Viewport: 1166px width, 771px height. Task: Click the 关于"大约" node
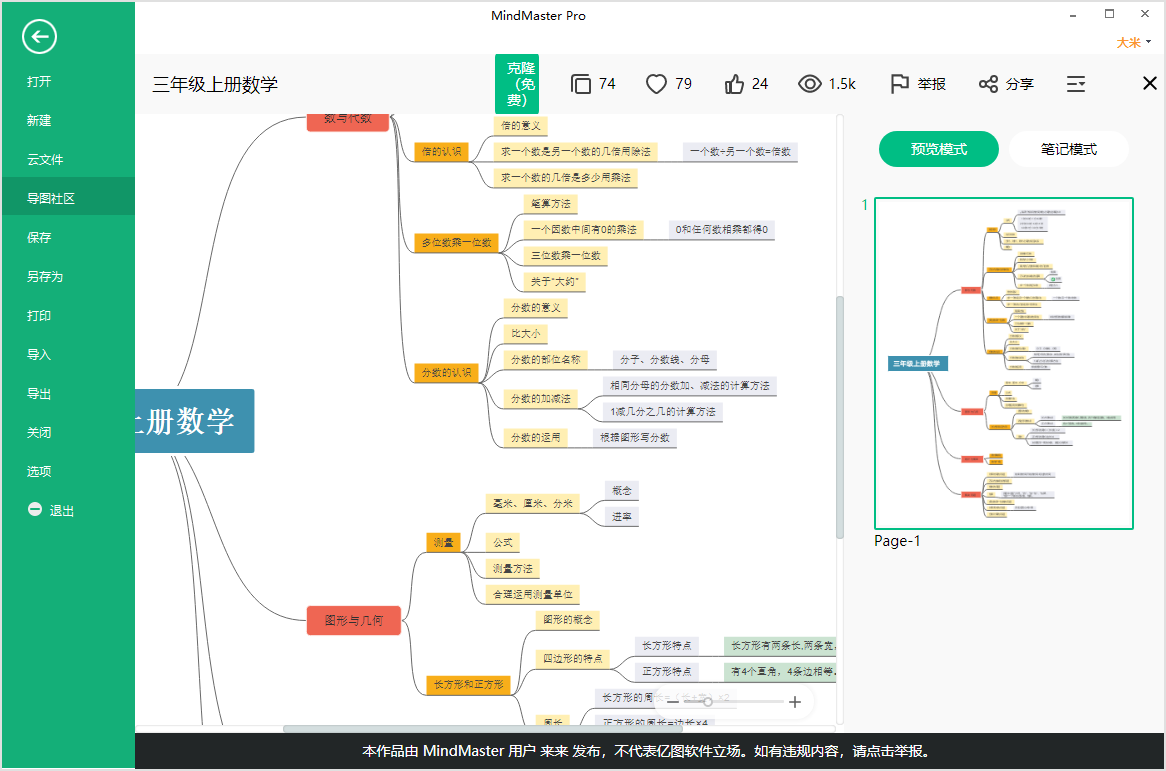(x=555, y=282)
